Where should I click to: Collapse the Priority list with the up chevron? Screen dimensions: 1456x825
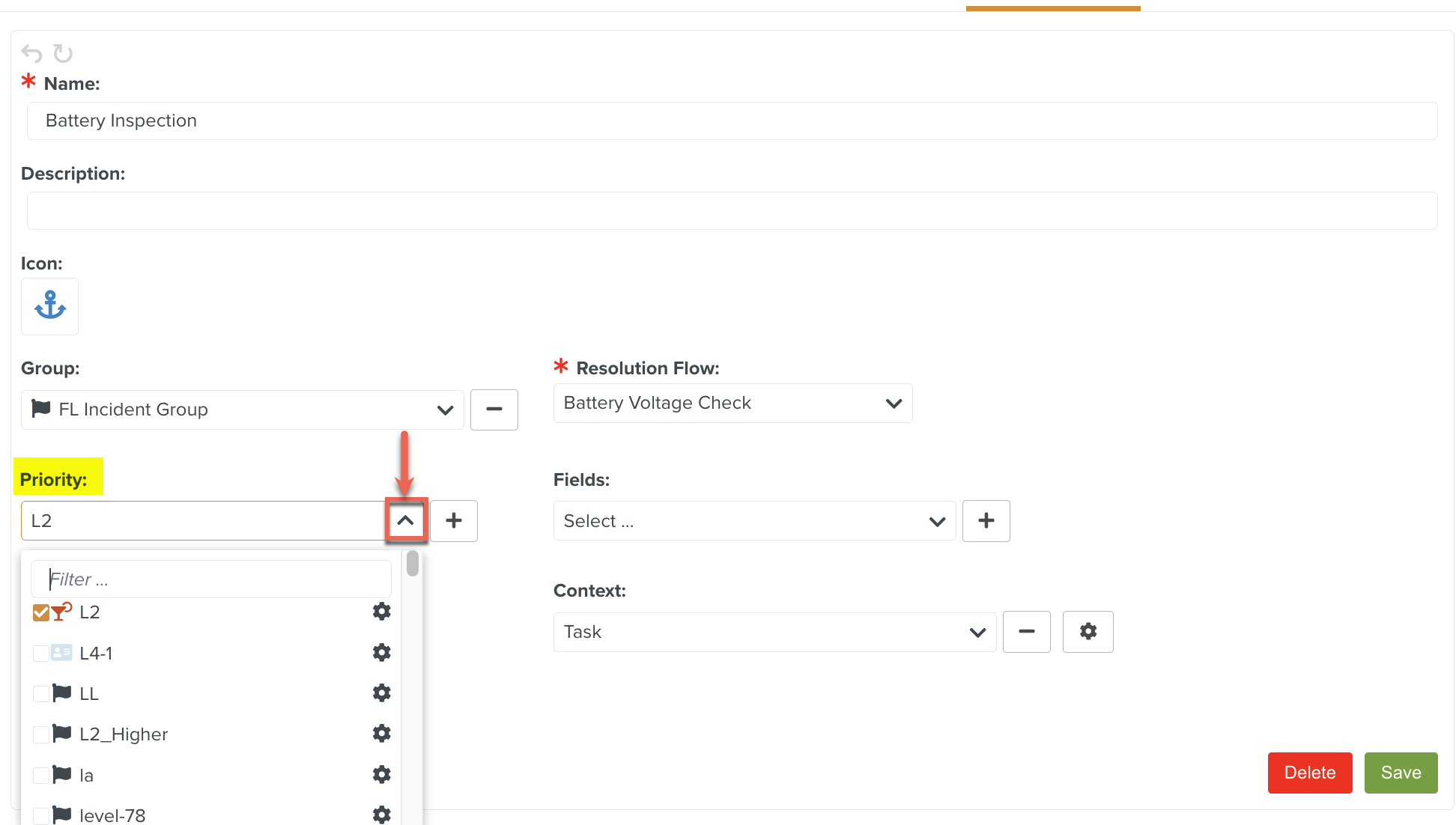[x=405, y=520]
